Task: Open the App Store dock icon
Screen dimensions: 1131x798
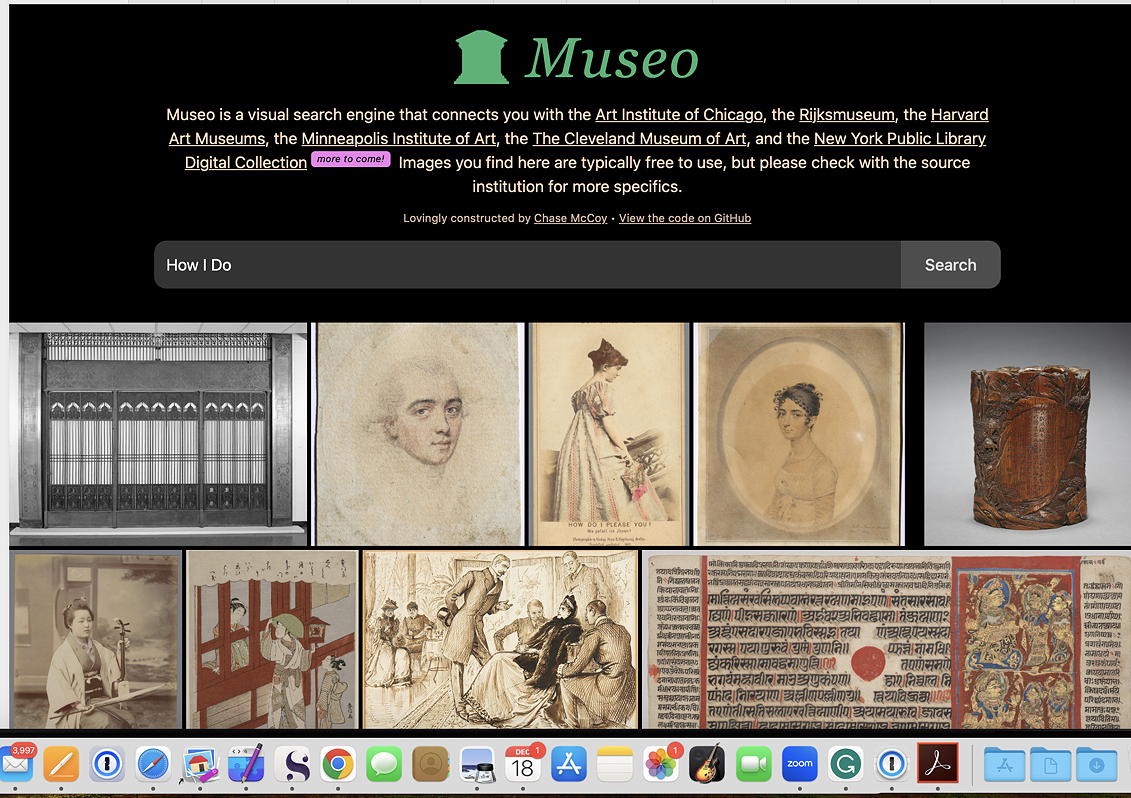Action: pos(569,764)
